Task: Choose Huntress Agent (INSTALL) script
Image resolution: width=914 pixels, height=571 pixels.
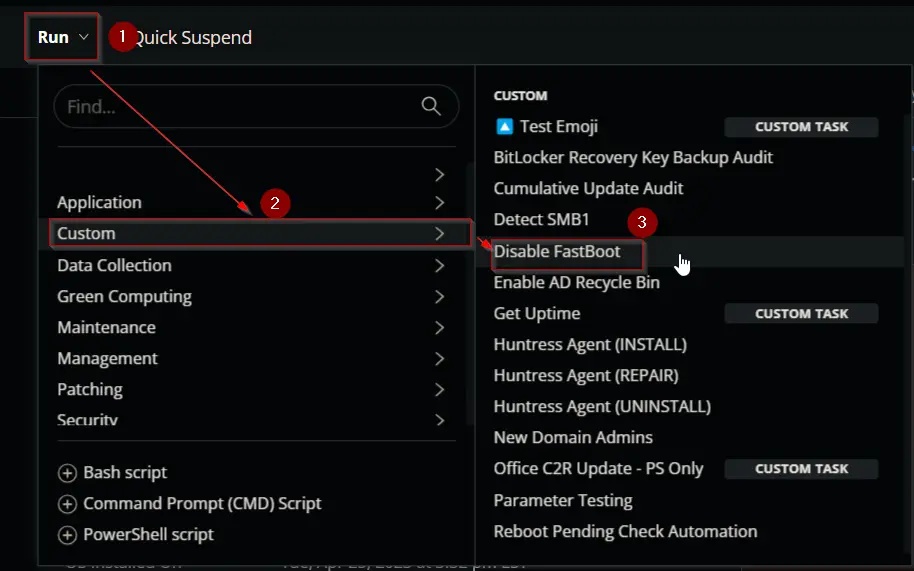Action: pyautogui.click(x=590, y=344)
